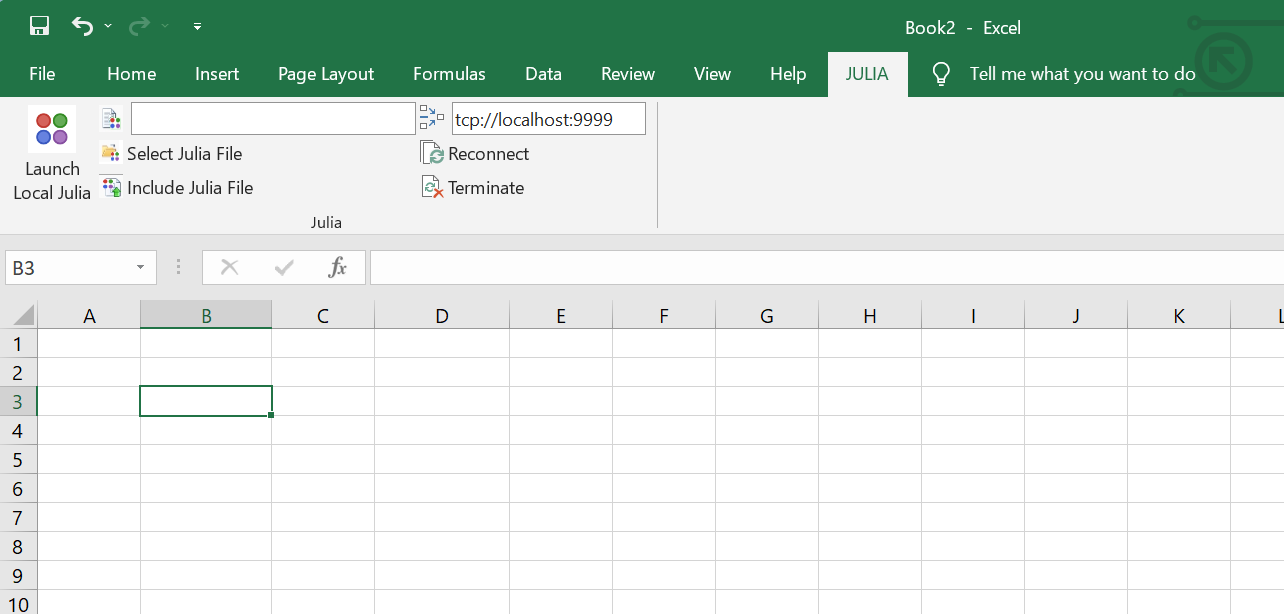
Task: Click the Enter checkmark in the formula bar
Action: [x=284, y=267]
